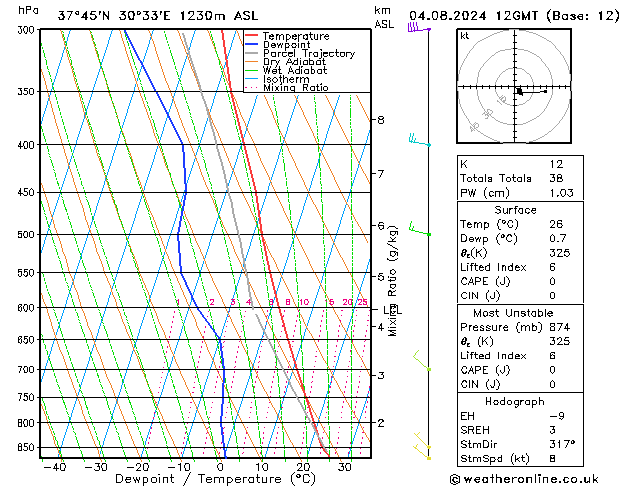Click the red Temperature line swatch in legend
629x486 pixels.
pos(252,36)
